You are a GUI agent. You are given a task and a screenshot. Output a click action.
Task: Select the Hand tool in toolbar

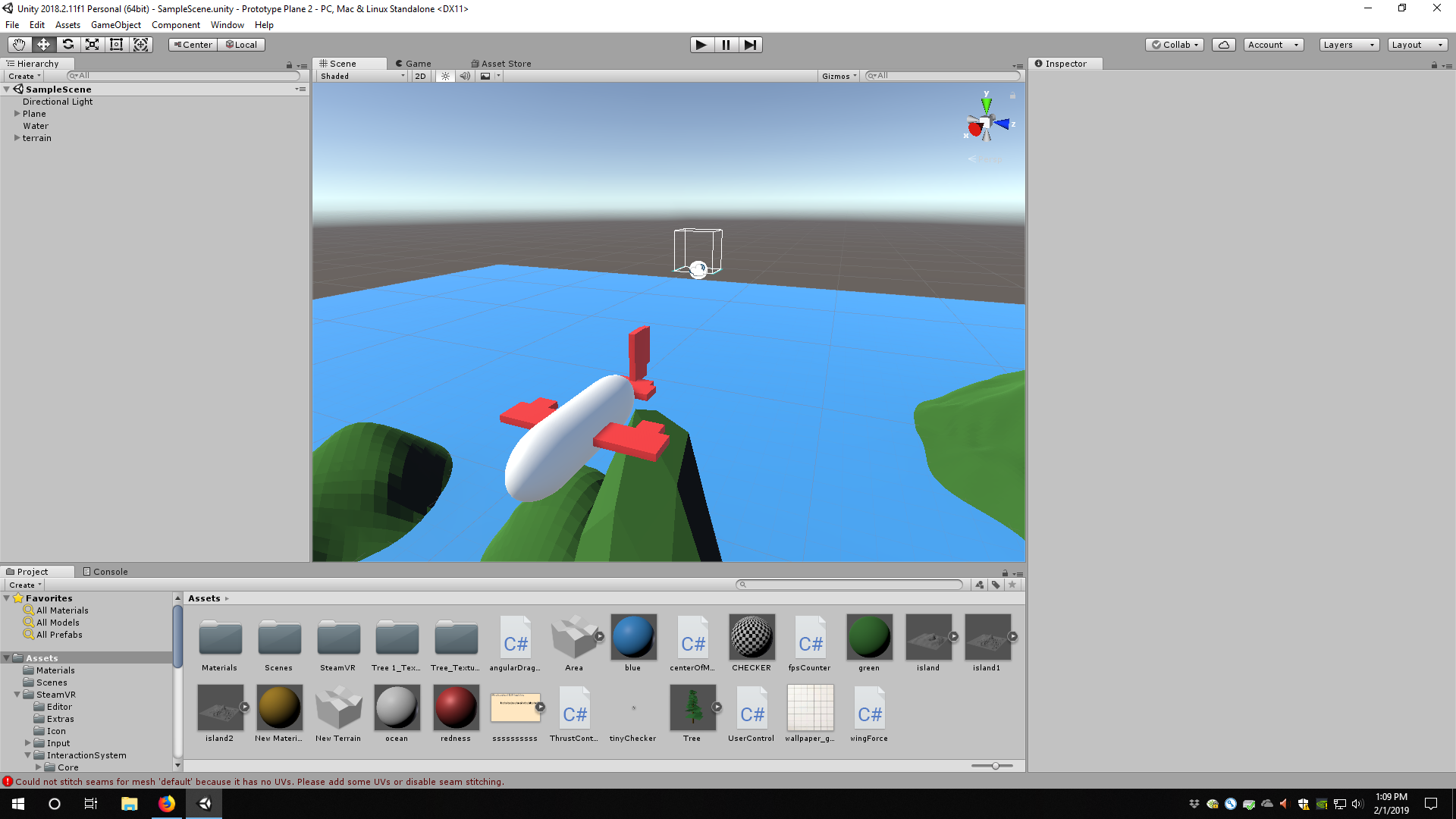click(x=19, y=45)
